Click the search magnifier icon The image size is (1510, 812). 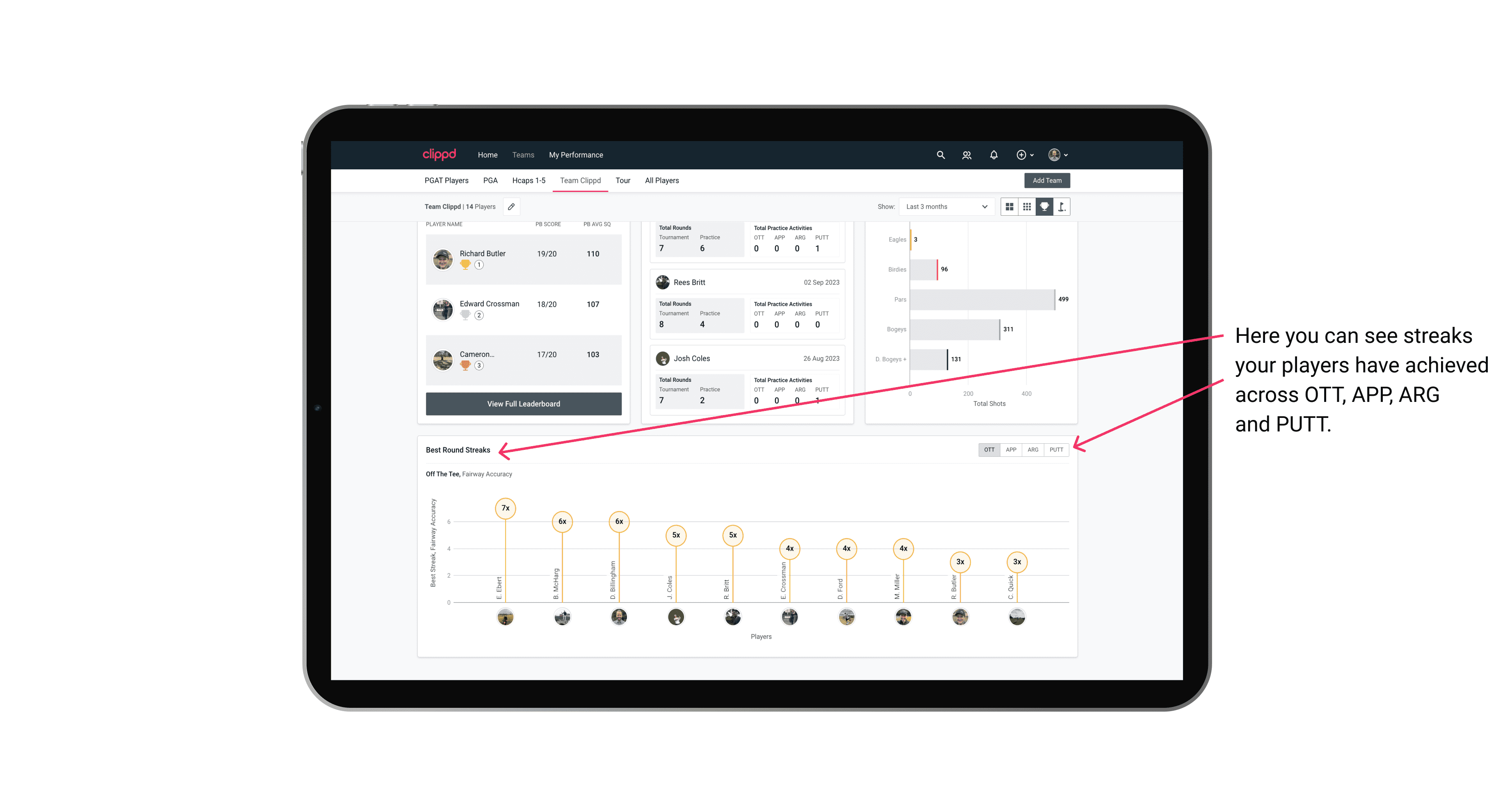tap(940, 155)
